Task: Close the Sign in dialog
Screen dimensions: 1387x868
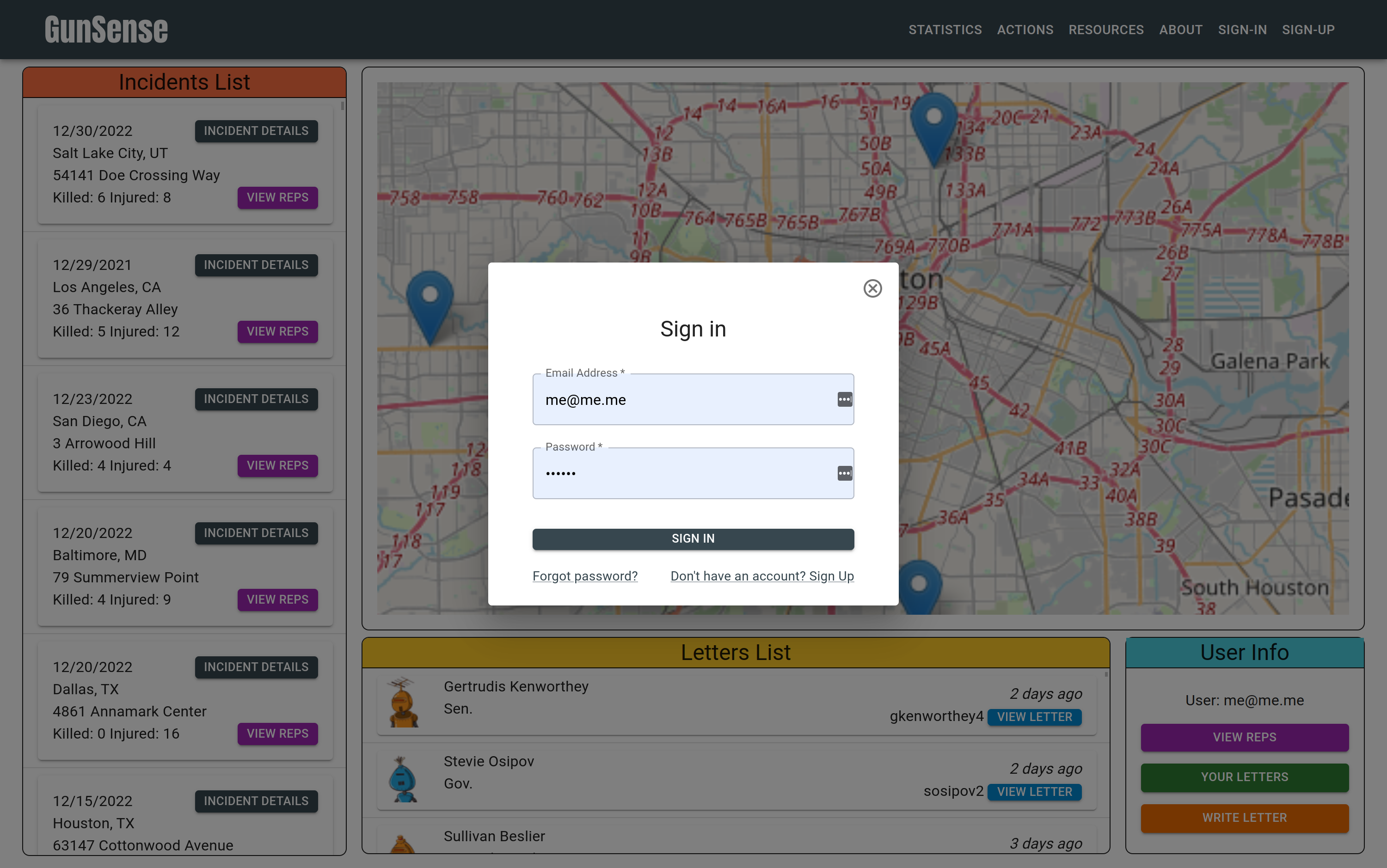Action: (x=872, y=288)
